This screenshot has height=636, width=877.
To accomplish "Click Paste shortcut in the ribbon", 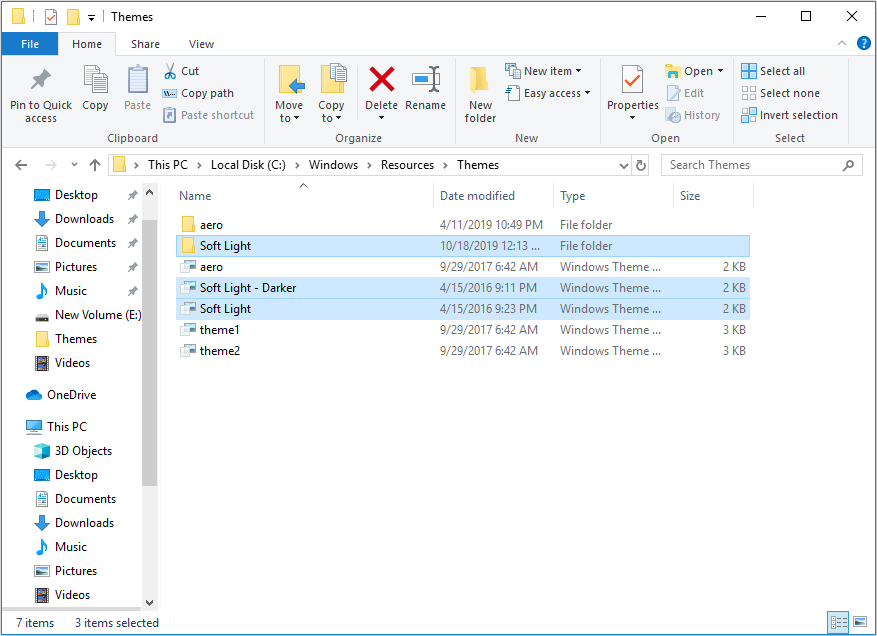I will click(x=208, y=115).
